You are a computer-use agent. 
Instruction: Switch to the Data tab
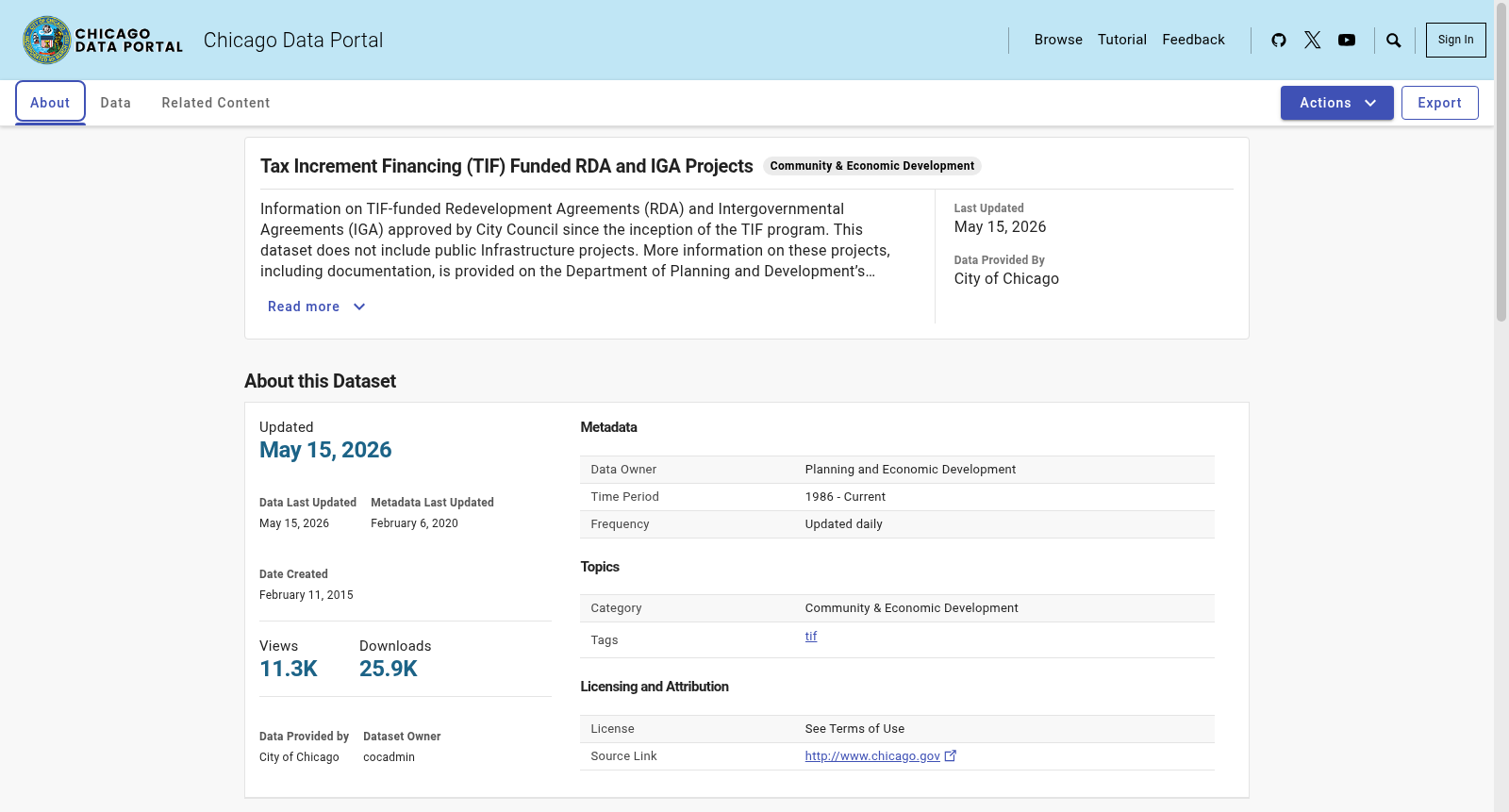[116, 103]
